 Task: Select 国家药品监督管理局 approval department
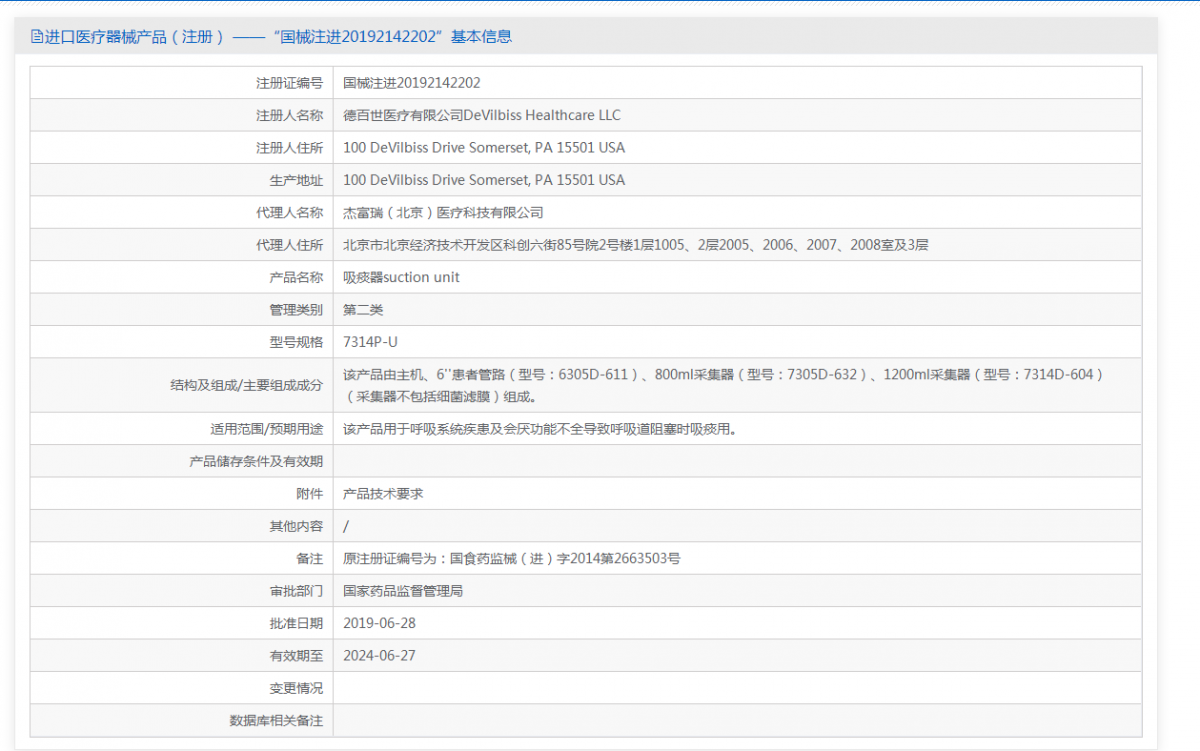[x=403, y=591]
